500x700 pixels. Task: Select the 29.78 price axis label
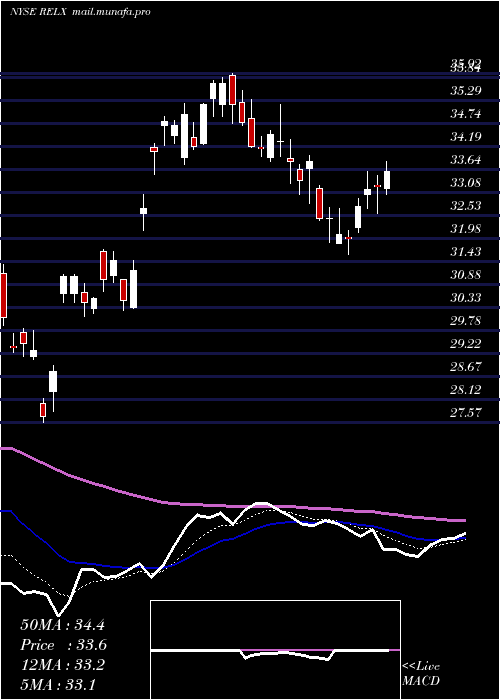pos(465,321)
